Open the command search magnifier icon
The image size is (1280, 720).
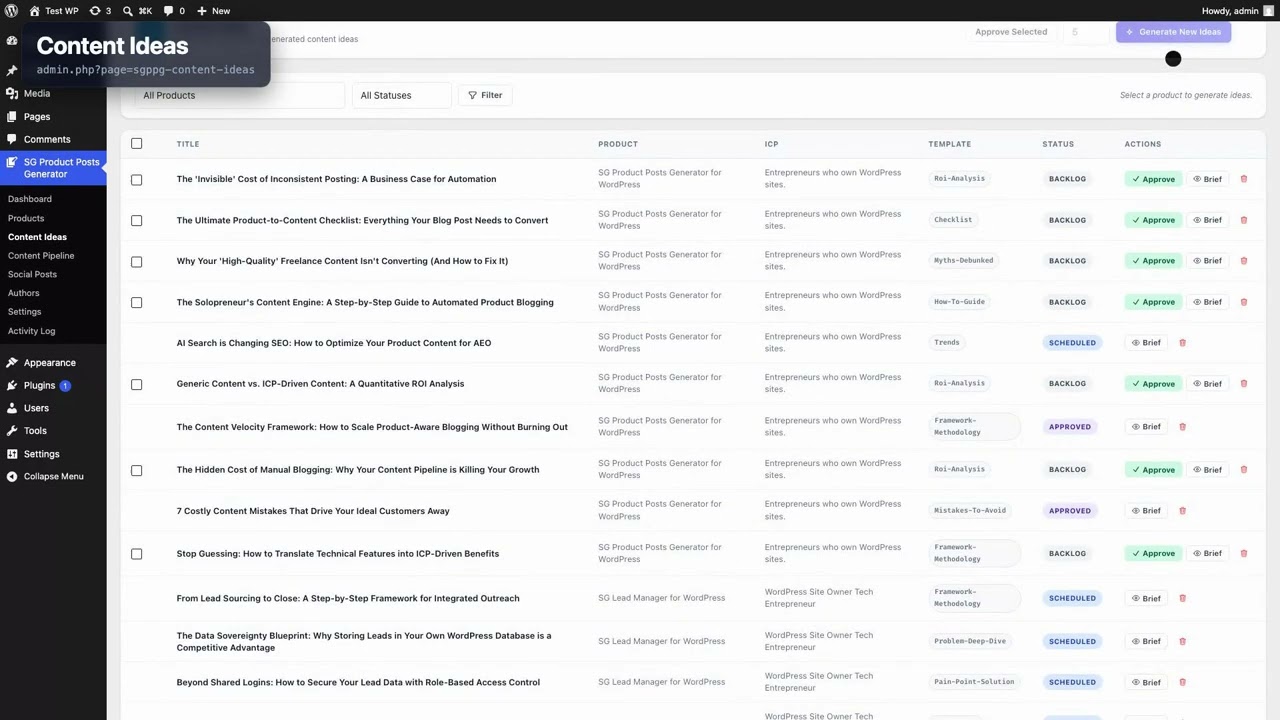coord(128,11)
